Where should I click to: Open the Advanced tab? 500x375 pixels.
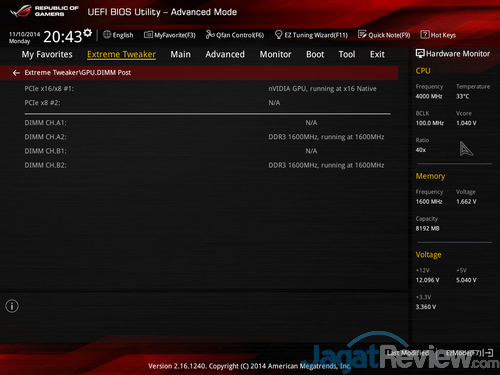click(225, 54)
